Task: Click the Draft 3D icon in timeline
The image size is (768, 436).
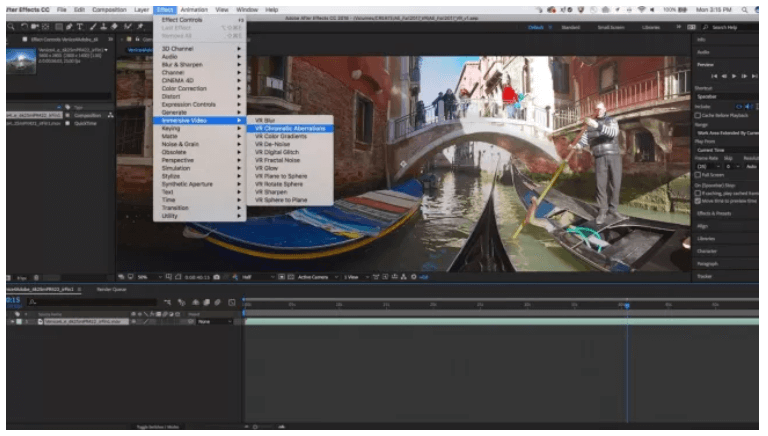Action: pos(182,302)
